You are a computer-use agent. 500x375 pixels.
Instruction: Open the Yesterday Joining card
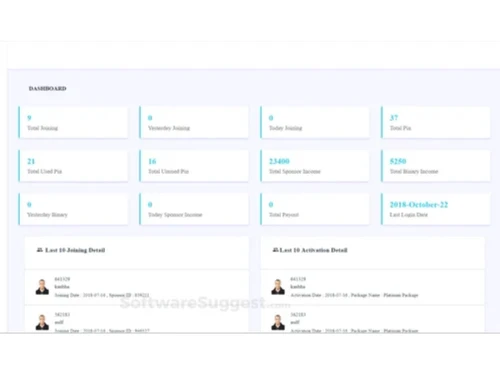point(194,122)
